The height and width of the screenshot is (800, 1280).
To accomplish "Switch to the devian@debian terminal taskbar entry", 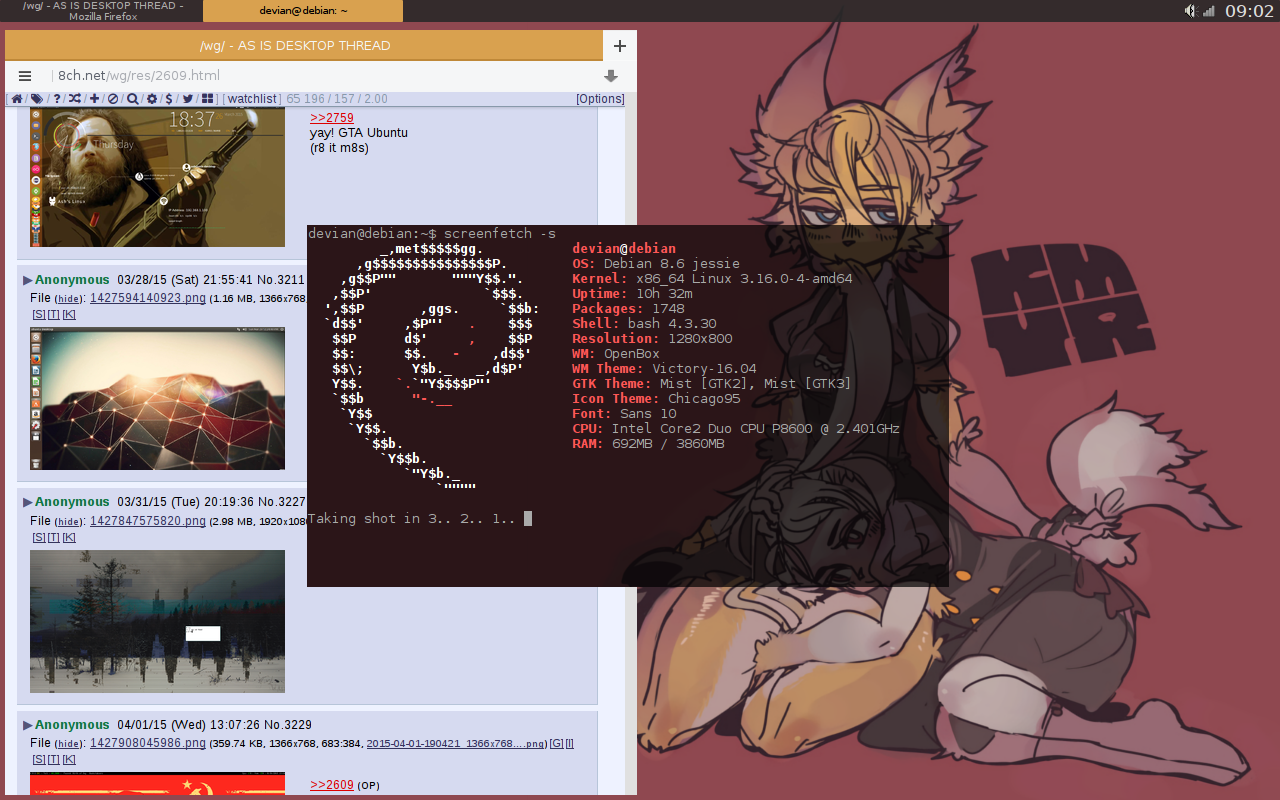I will 303,11.
